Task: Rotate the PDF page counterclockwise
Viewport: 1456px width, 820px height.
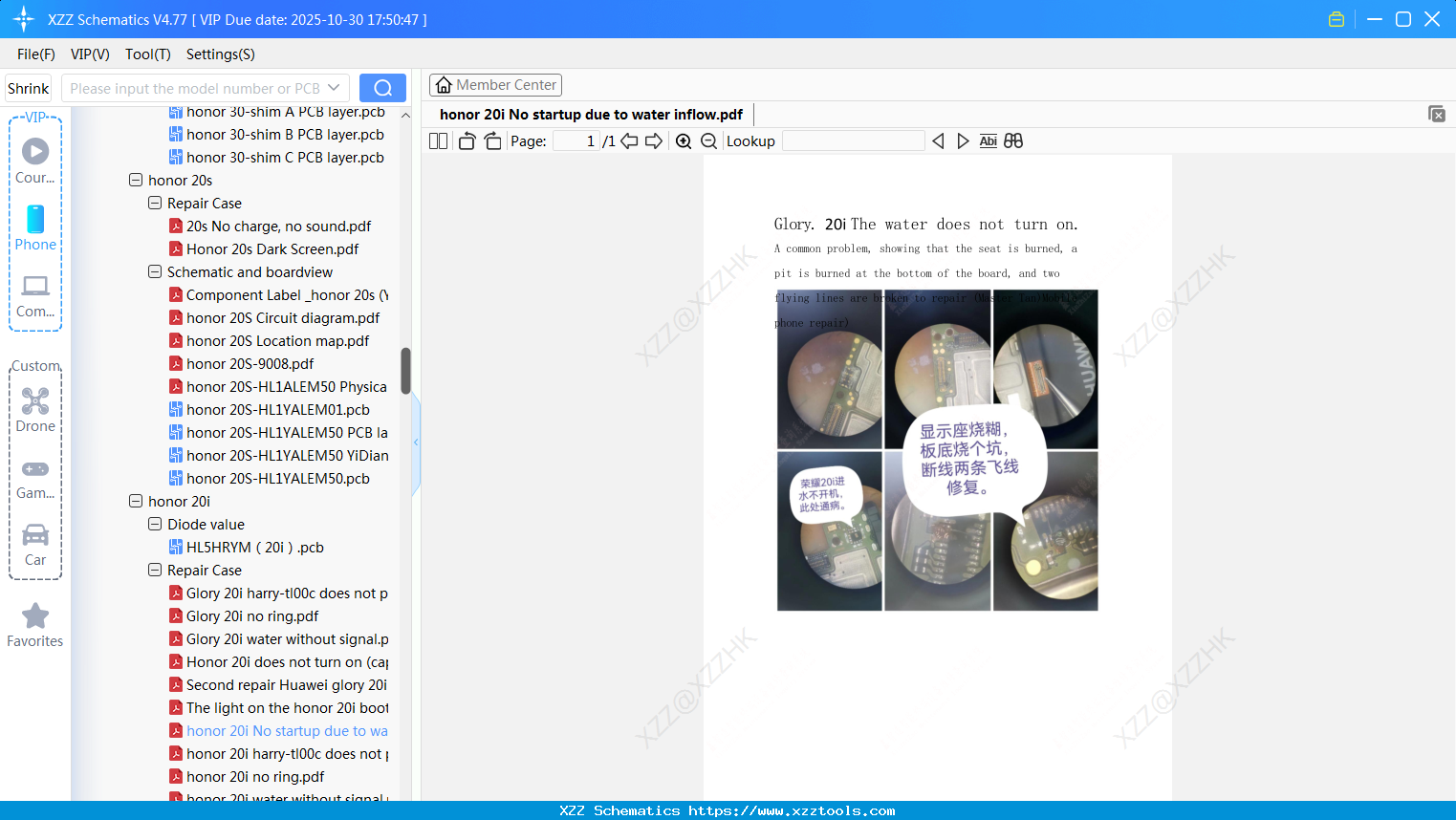Action: (x=467, y=141)
